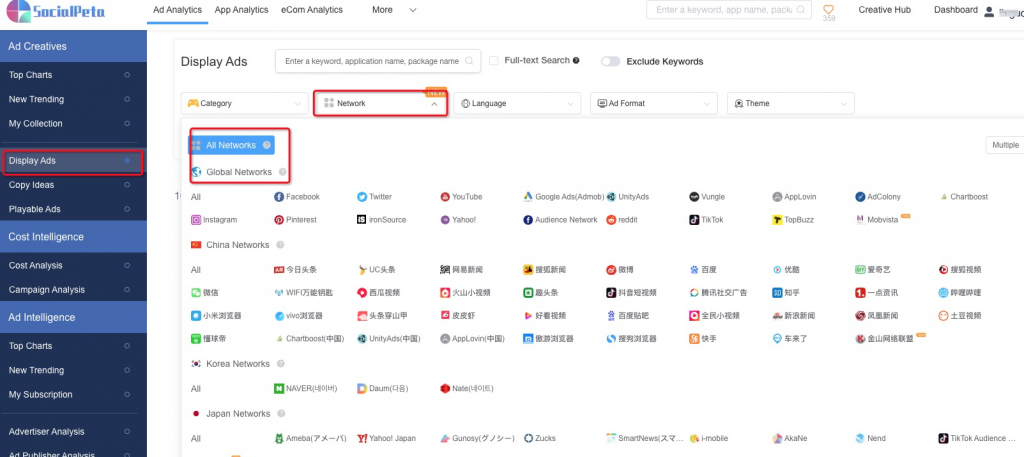Open the Theme dropdown
The width and height of the screenshot is (1024, 457).
pos(790,103)
